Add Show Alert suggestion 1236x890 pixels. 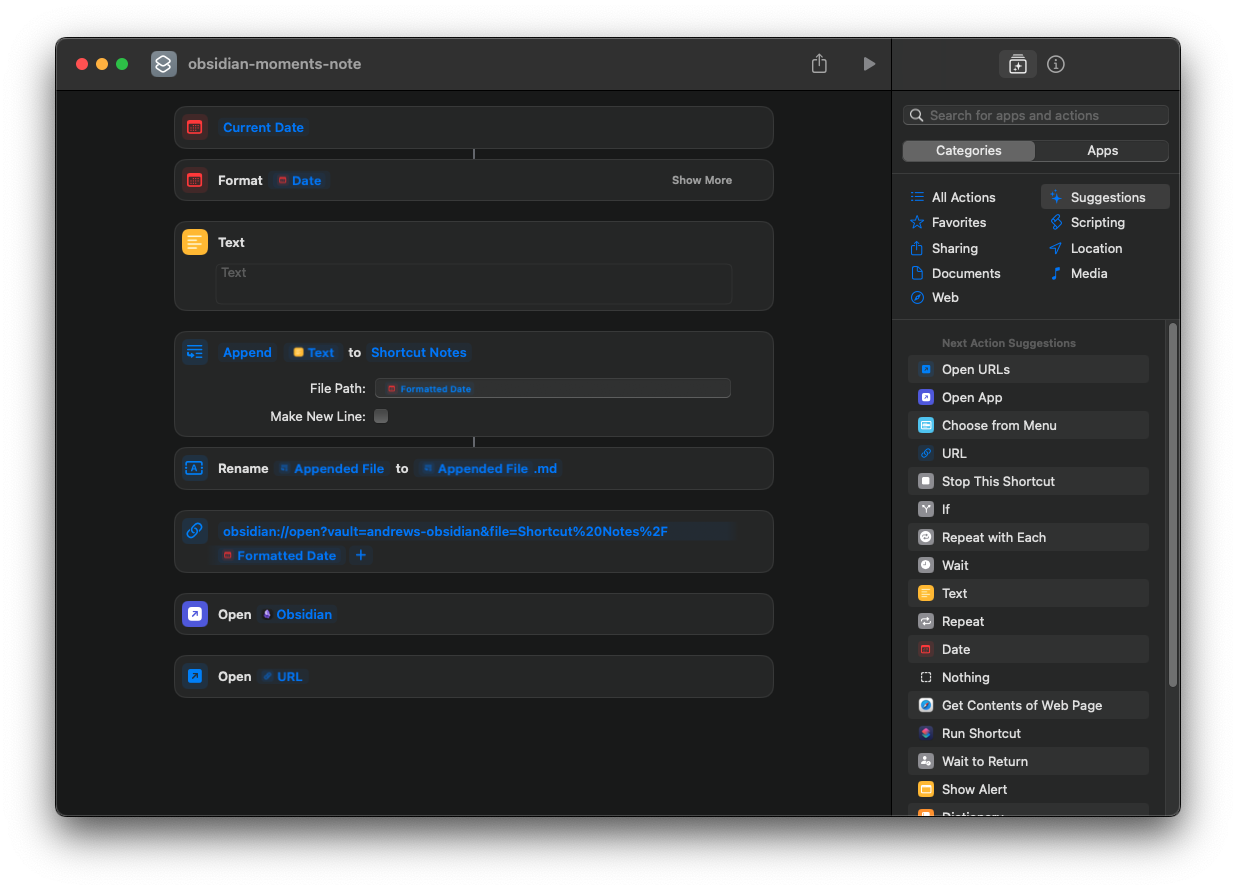coord(1028,789)
